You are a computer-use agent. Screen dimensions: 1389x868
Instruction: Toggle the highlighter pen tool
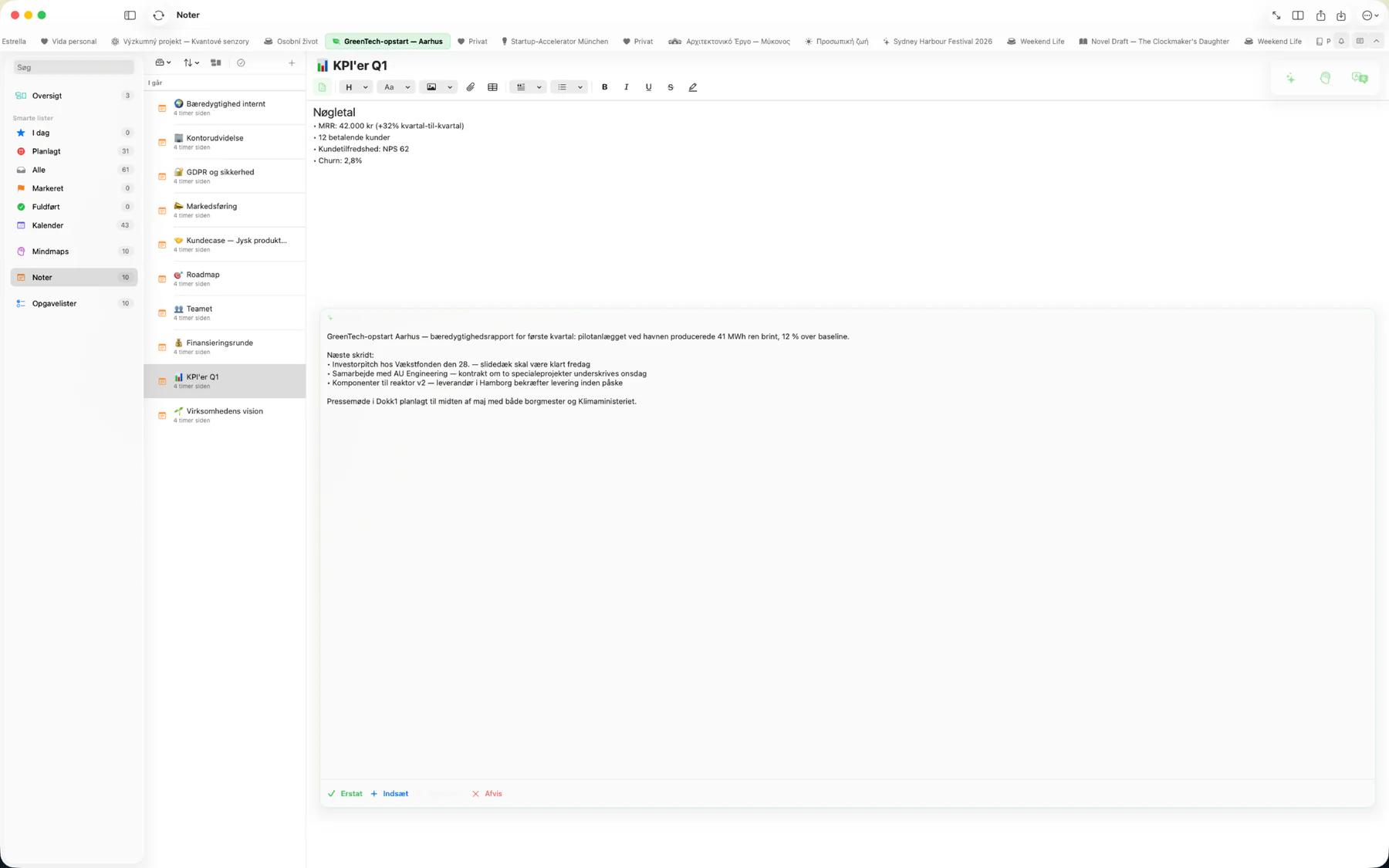(693, 87)
